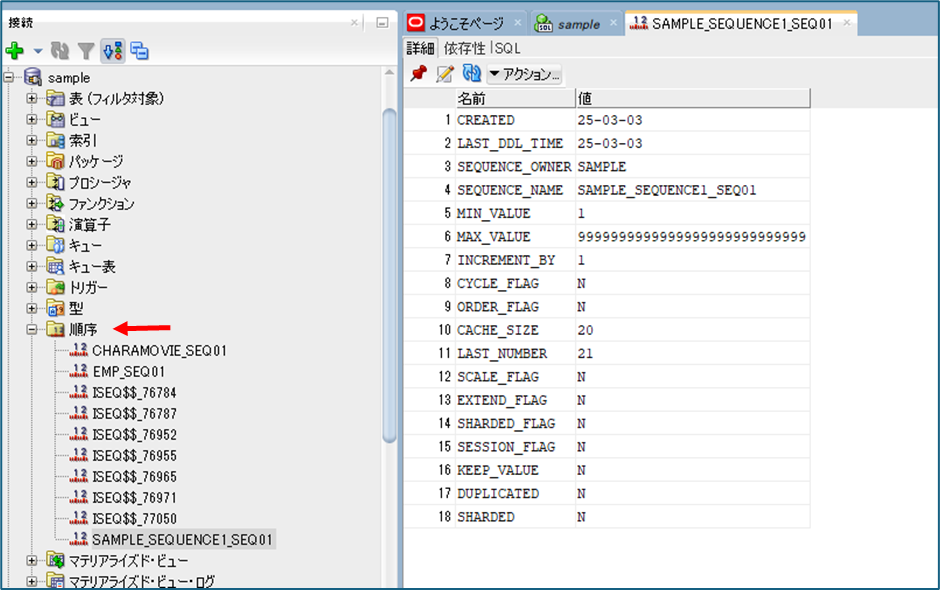Image resolution: width=940 pixels, height=590 pixels.
Task: Expand the パッケージ folder node
Action: pyautogui.click(x=32, y=162)
